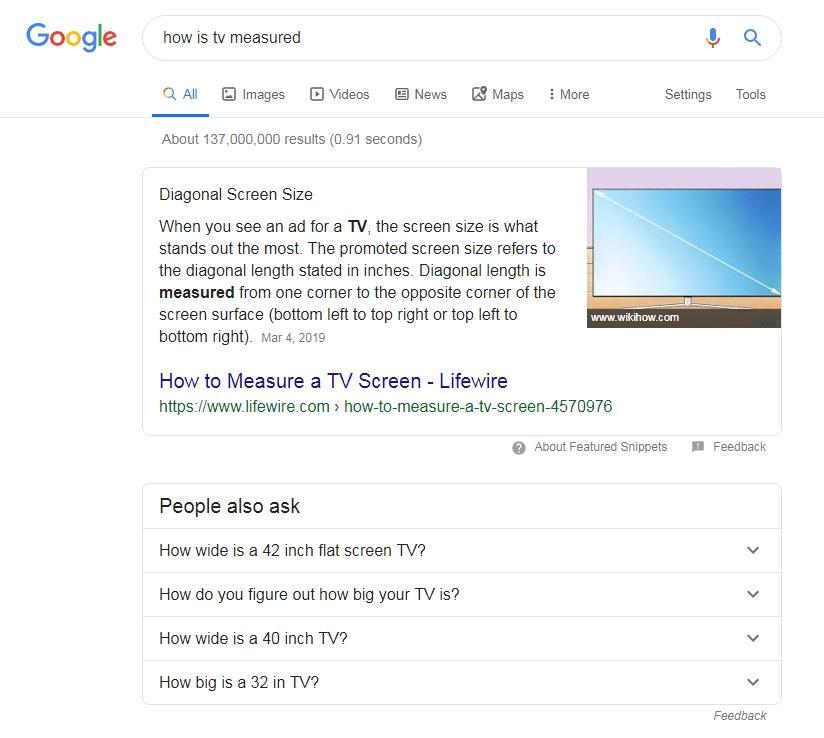Screen dimensions: 824x738
Task: Click chevron for the 42 inch question
Action: coord(753,550)
